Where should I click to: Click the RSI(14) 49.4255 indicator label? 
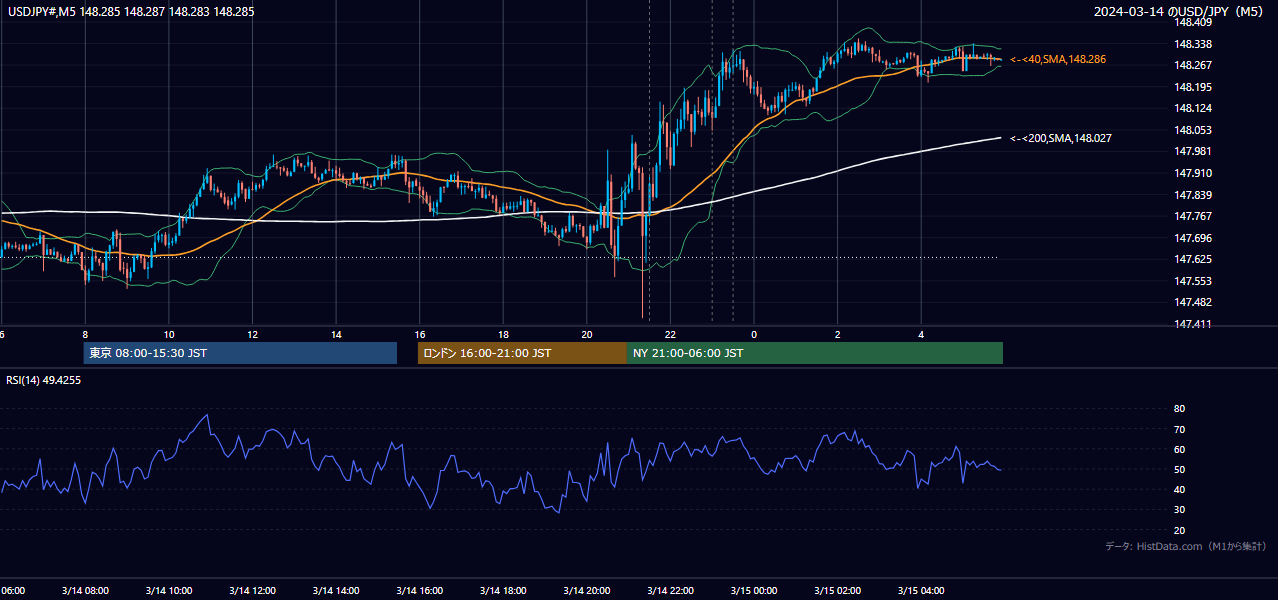[43, 380]
